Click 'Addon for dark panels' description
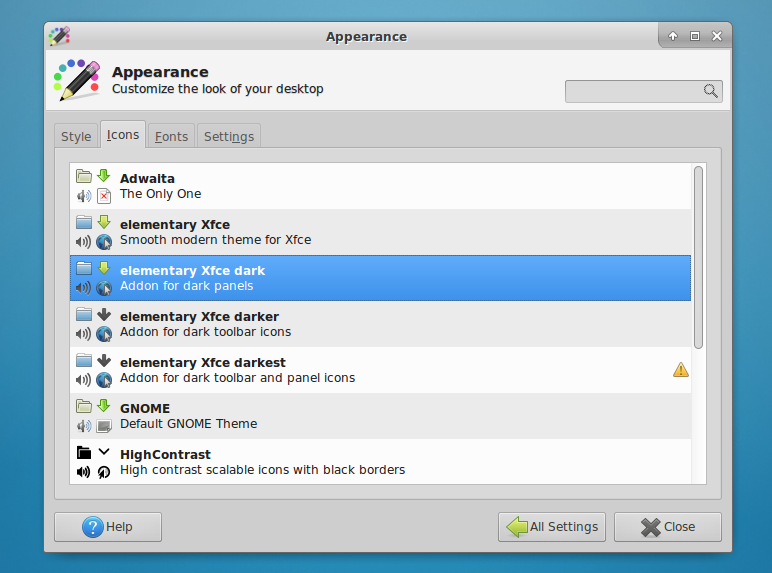 click(x=187, y=286)
